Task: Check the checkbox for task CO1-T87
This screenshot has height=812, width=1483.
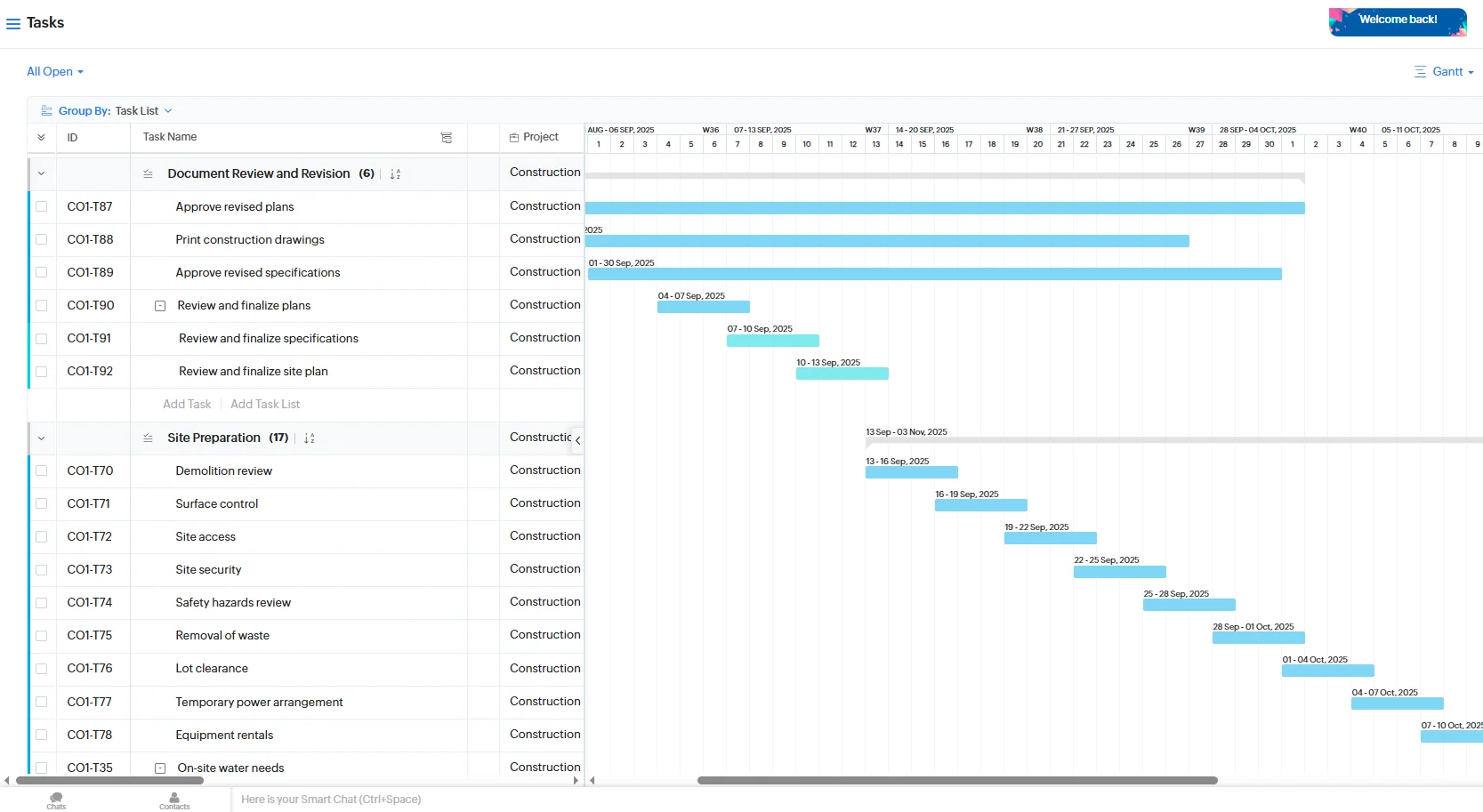Action: (x=42, y=206)
